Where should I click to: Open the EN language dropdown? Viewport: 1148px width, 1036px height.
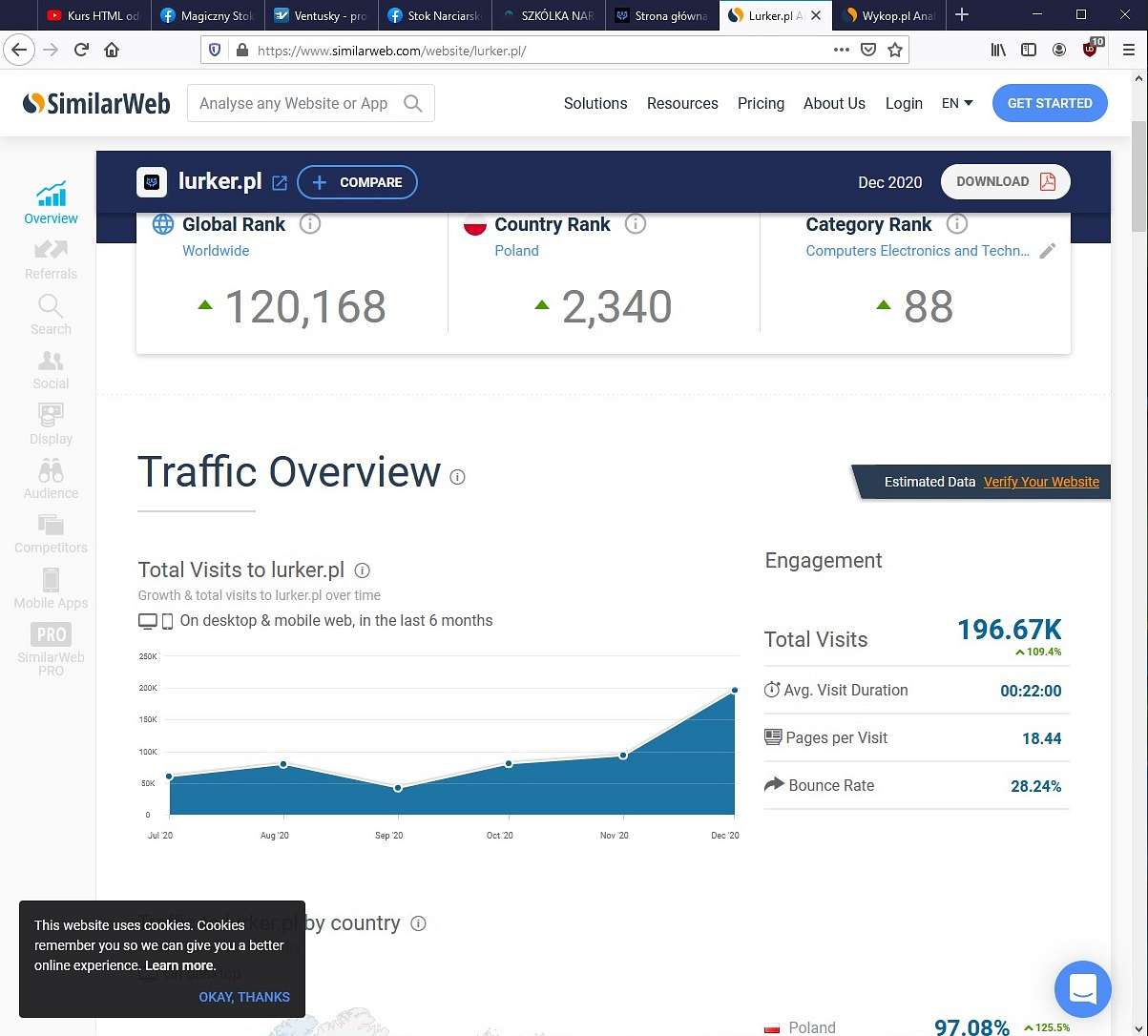coord(957,103)
